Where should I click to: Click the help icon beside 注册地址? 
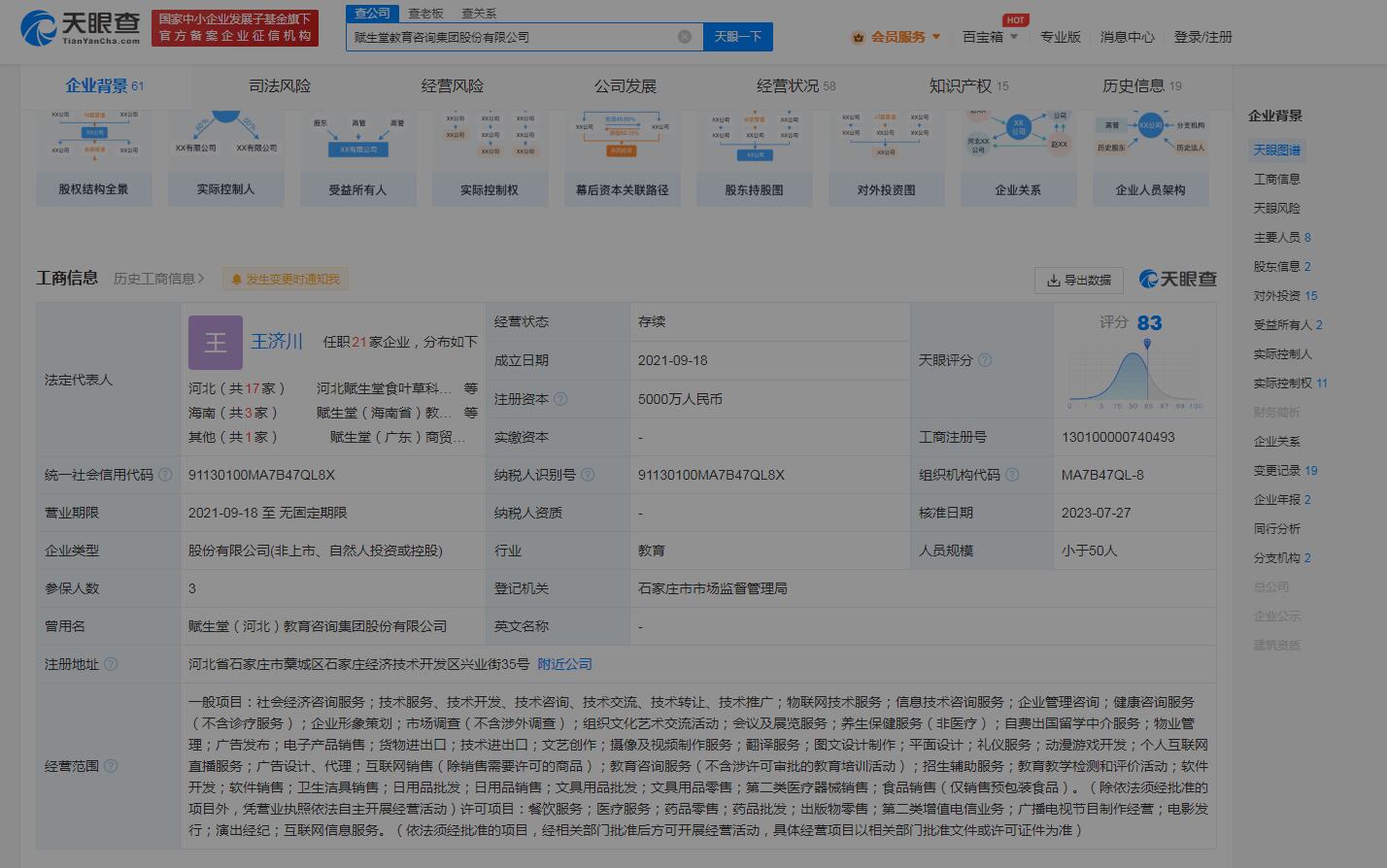coord(111,664)
